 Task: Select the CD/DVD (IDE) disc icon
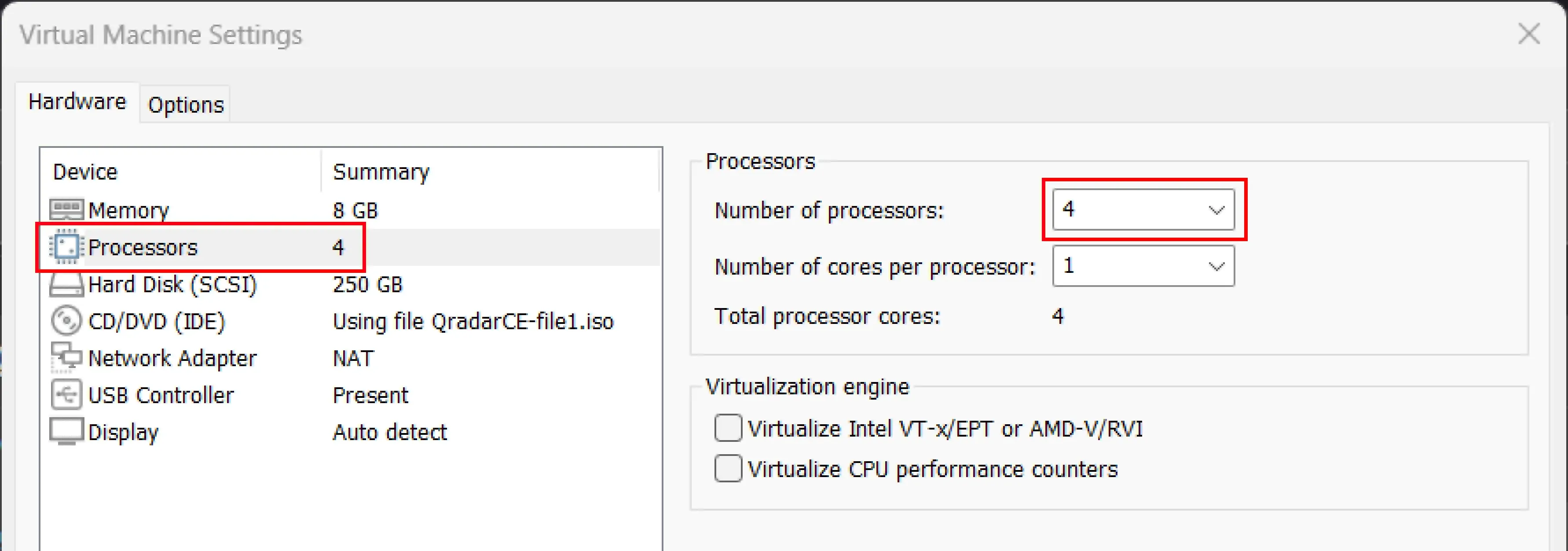click(x=66, y=321)
